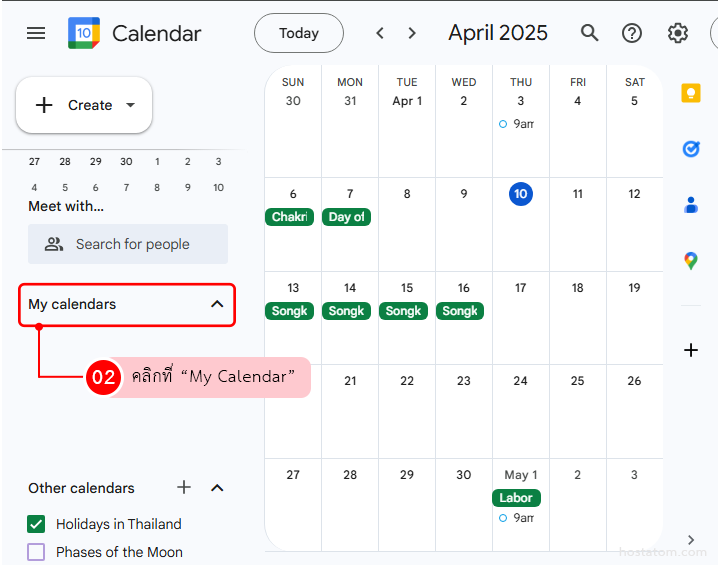Go to the next month
The width and height of the screenshot is (720, 565).
pos(412,33)
